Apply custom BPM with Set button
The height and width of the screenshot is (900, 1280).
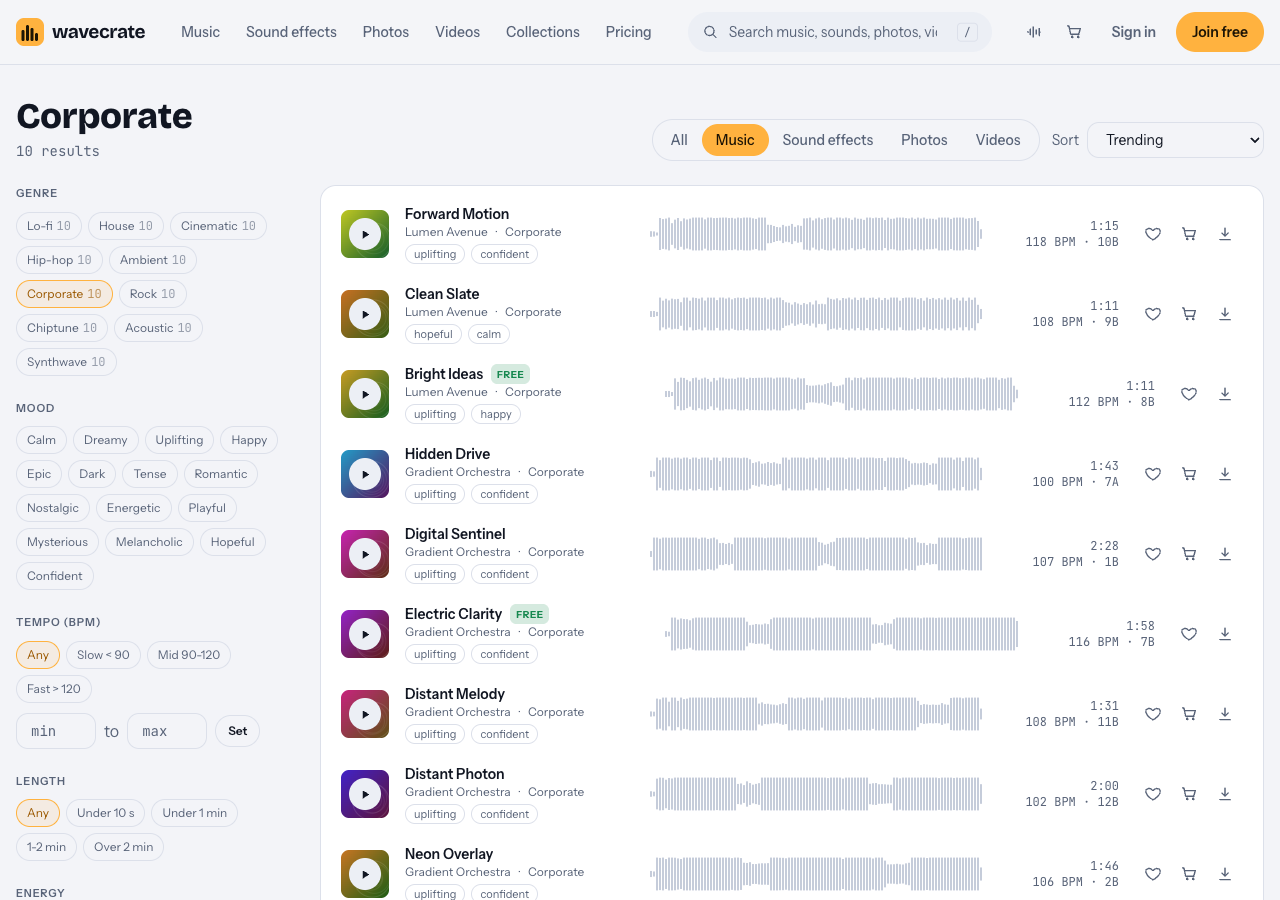pos(237,731)
